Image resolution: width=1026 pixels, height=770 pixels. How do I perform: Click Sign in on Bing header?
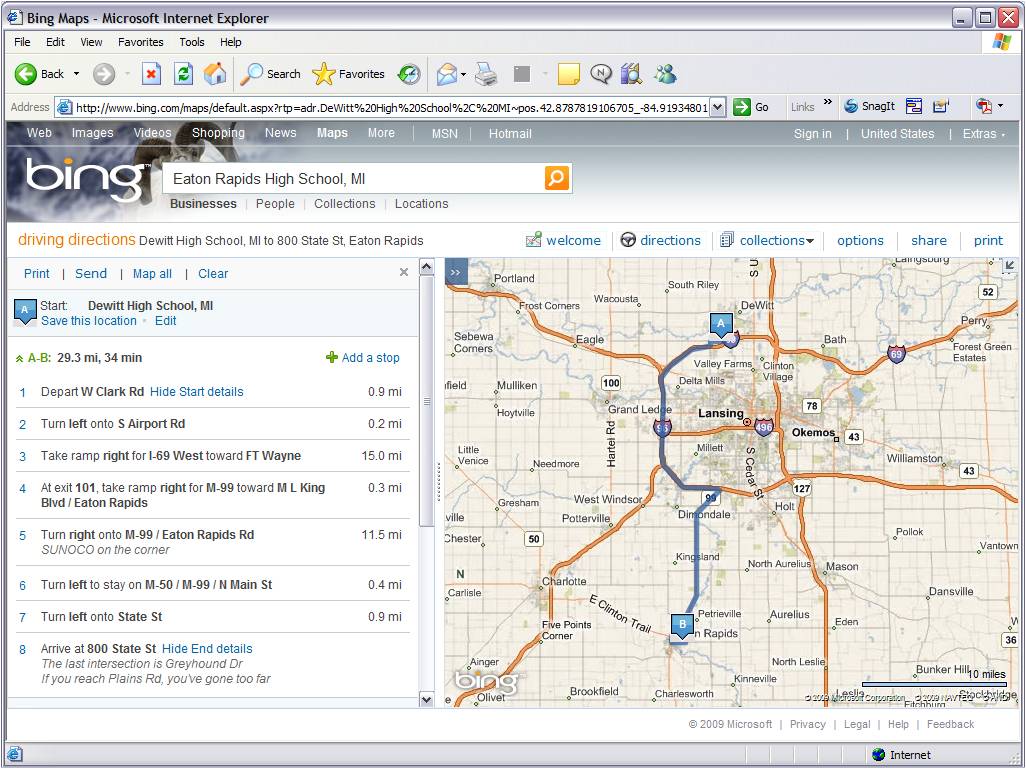(x=813, y=133)
